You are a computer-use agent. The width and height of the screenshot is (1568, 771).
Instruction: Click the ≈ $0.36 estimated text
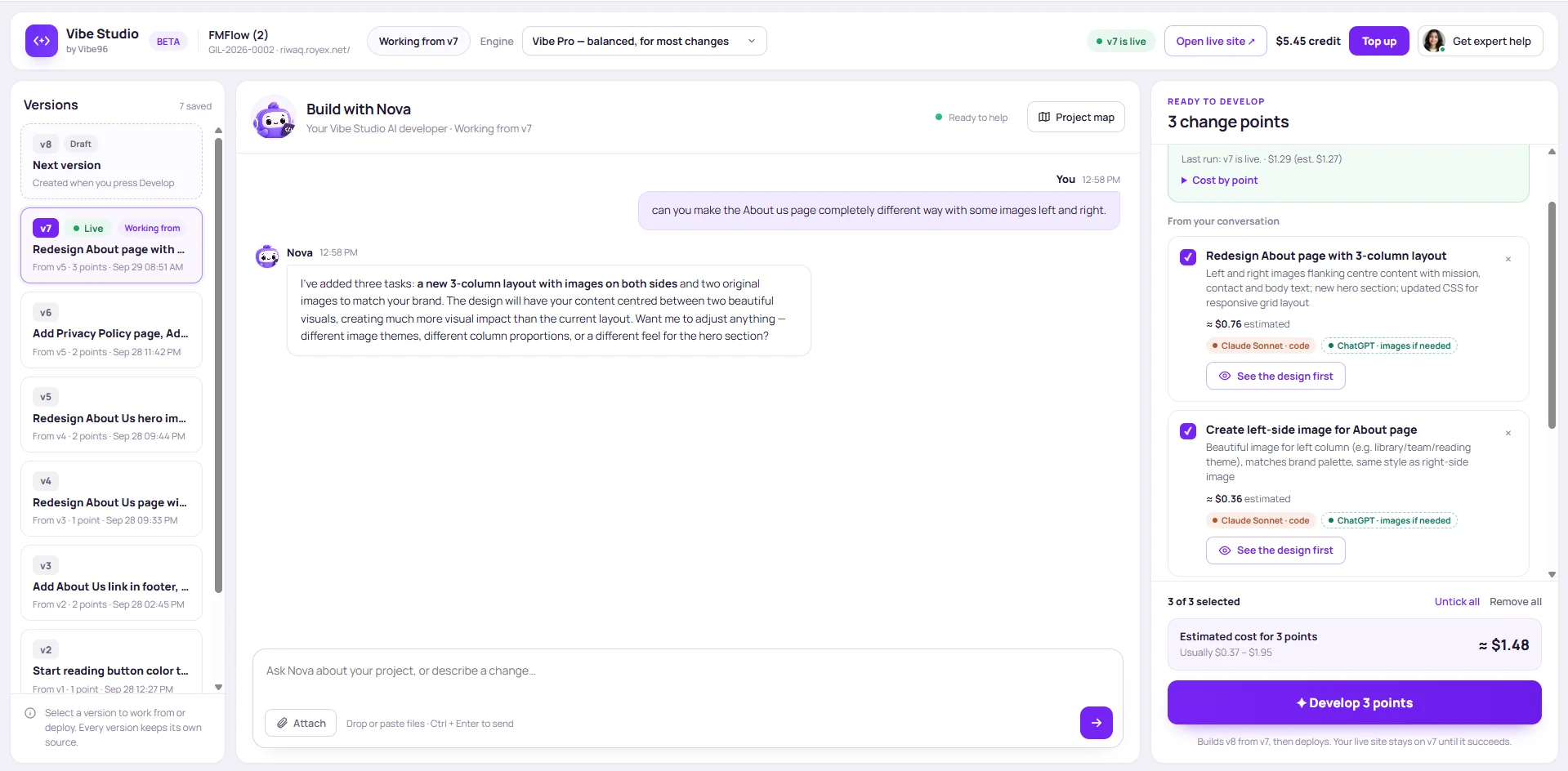pos(1248,499)
